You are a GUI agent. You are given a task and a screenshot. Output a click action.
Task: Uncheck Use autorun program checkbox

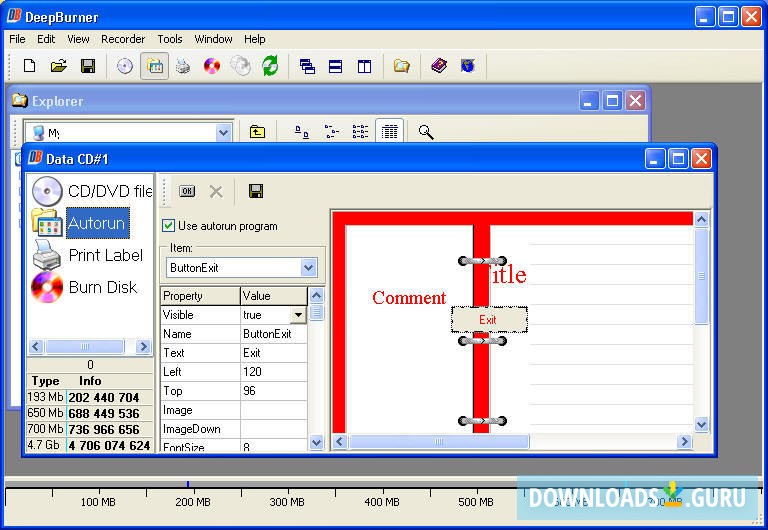168,226
